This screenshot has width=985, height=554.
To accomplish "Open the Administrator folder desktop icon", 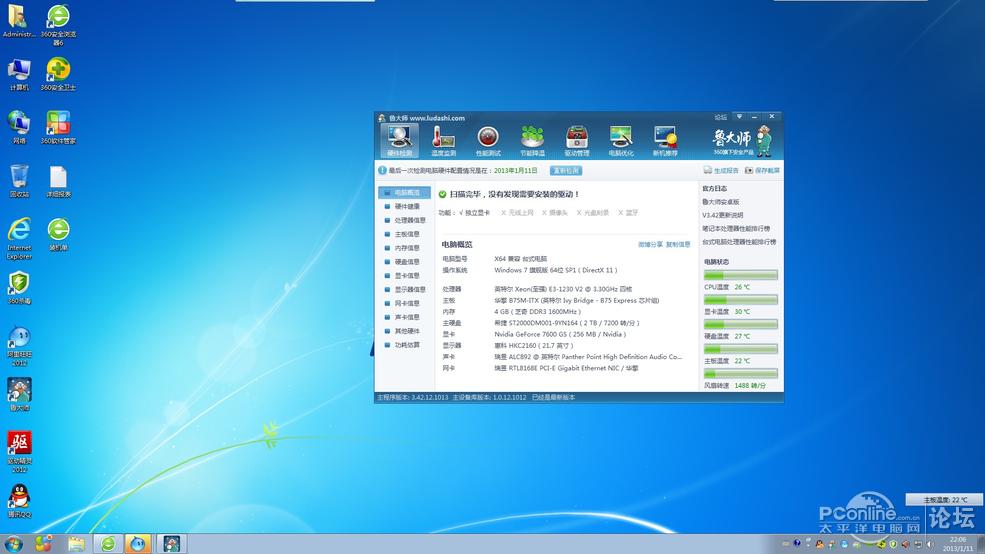I will (19, 21).
